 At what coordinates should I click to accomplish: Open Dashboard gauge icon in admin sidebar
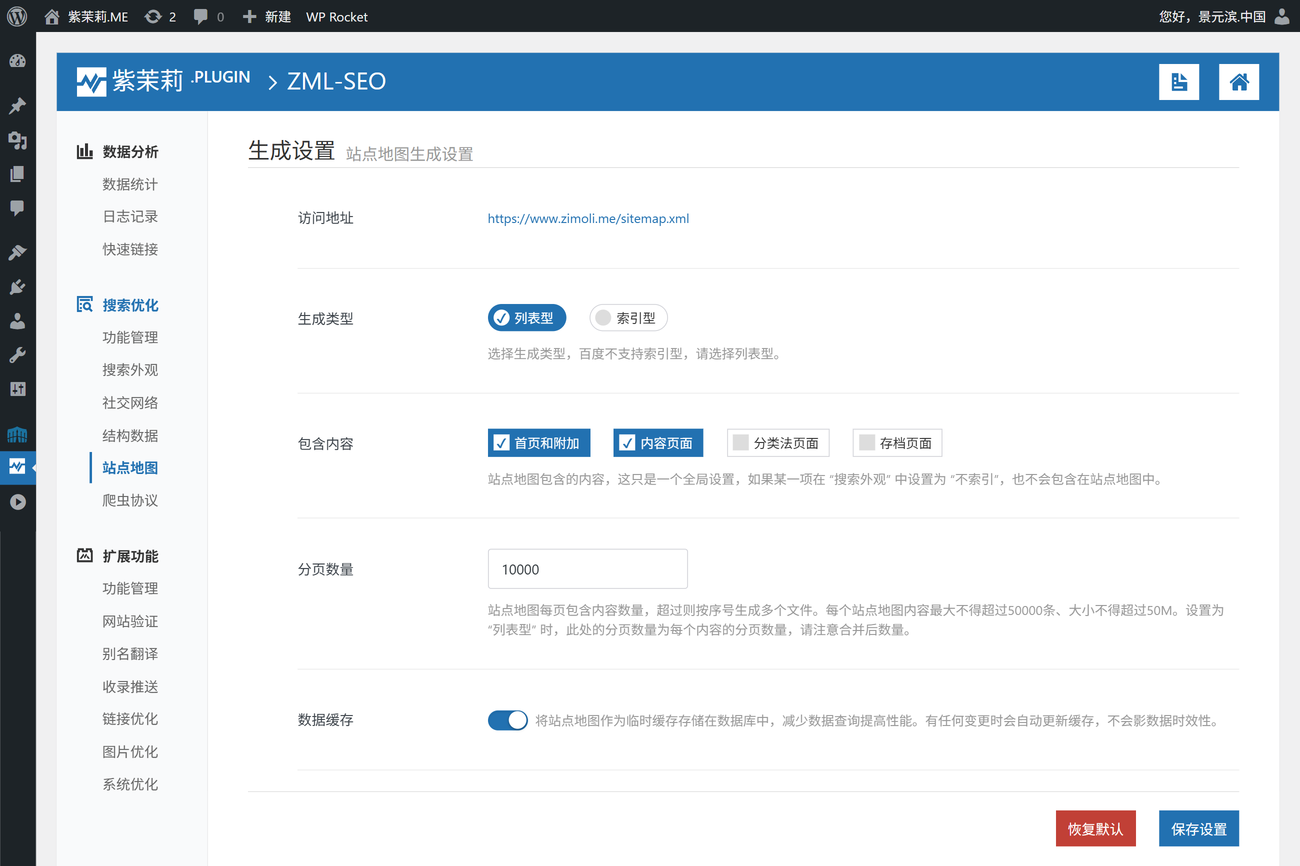click(17, 61)
